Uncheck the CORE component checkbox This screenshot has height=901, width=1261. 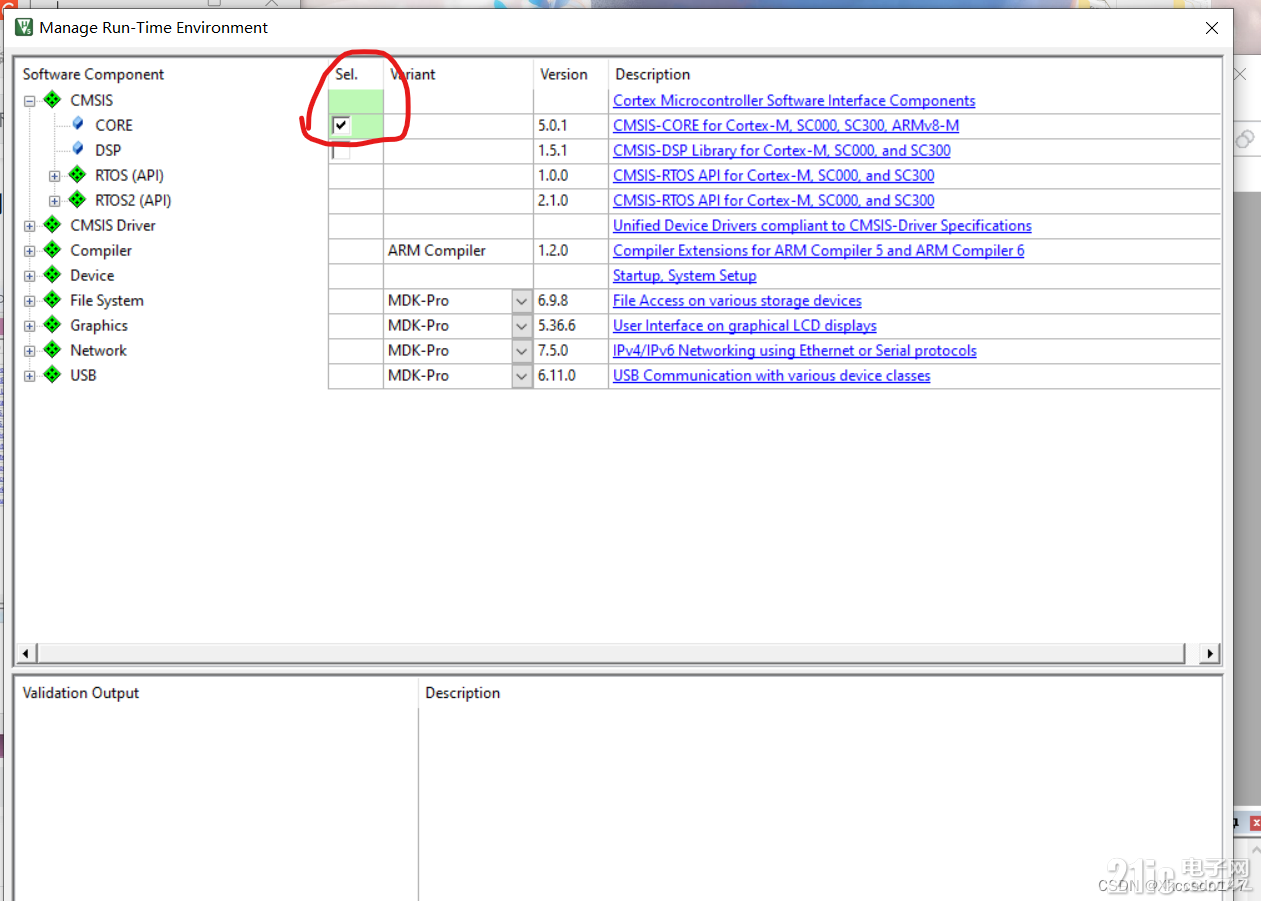pyautogui.click(x=341, y=125)
